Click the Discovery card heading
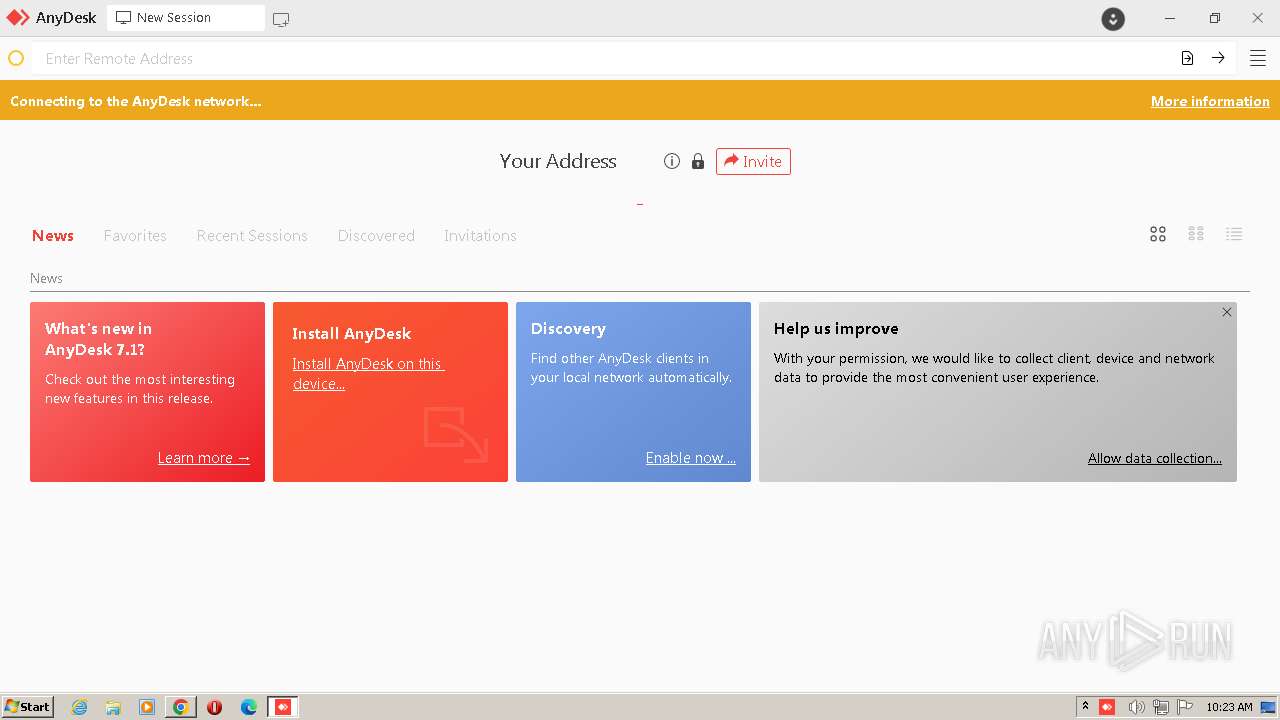Viewport: 1280px width, 720px height. click(x=568, y=329)
